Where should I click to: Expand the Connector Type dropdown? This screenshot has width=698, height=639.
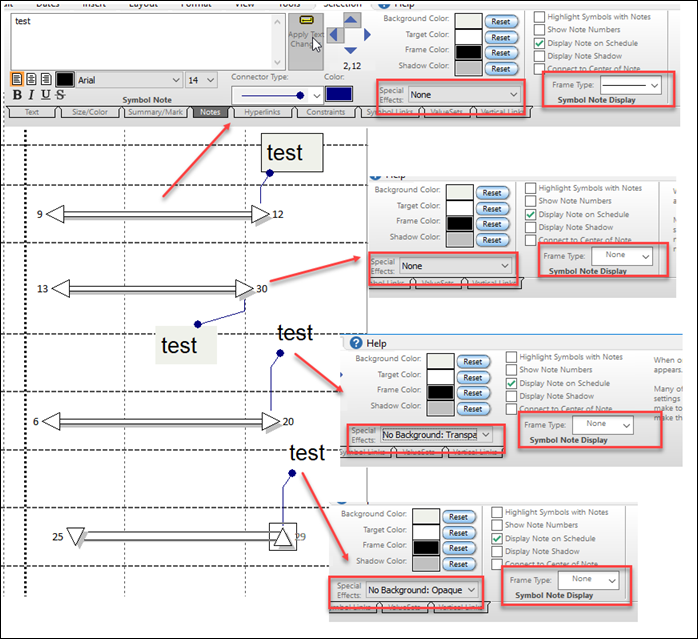(317, 95)
